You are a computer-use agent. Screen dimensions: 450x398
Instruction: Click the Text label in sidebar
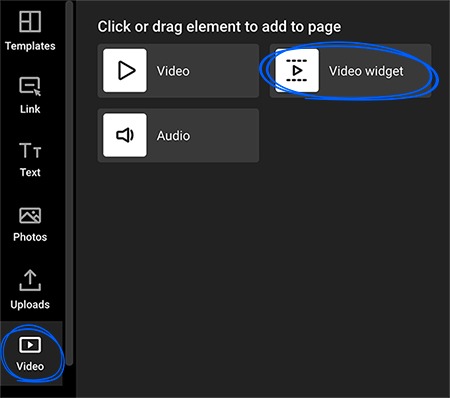pyautogui.click(x=30, y=172)
